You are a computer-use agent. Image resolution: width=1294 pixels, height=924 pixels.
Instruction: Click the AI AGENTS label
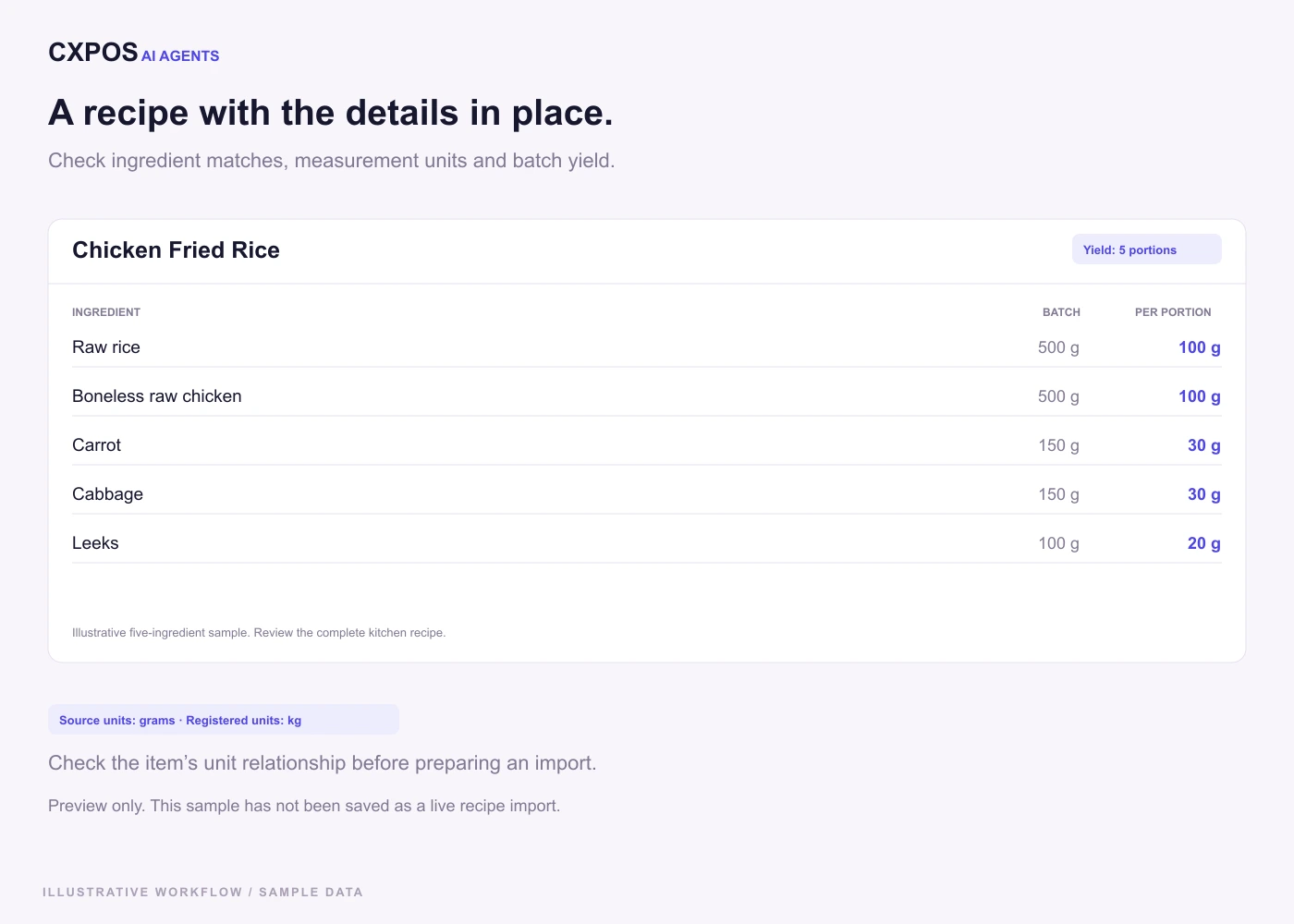pyautogui.click(x=180, y=56)
